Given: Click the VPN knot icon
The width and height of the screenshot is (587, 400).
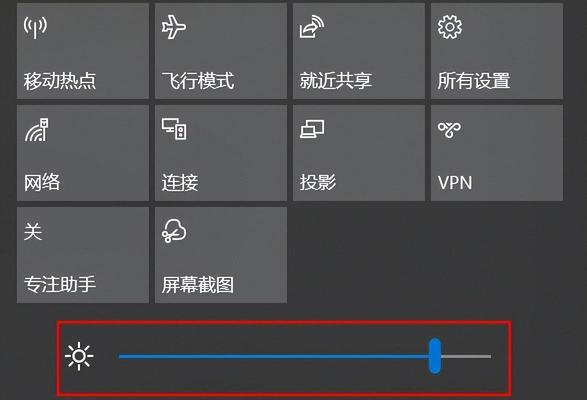Looking at the screenshot, I should 449,130.
